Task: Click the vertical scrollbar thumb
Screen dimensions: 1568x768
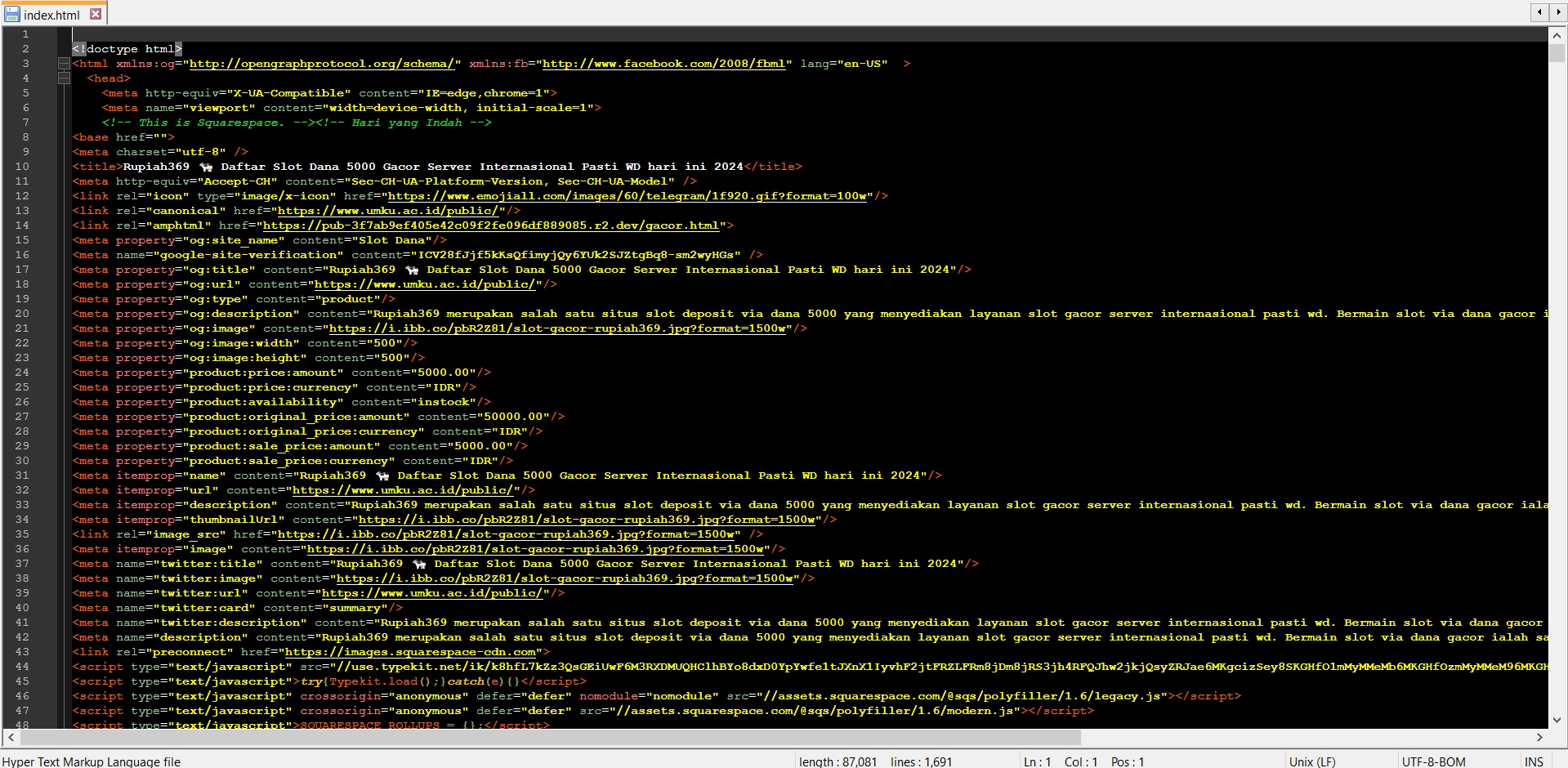Action: pyautogui.click(x=1557, y=53)
